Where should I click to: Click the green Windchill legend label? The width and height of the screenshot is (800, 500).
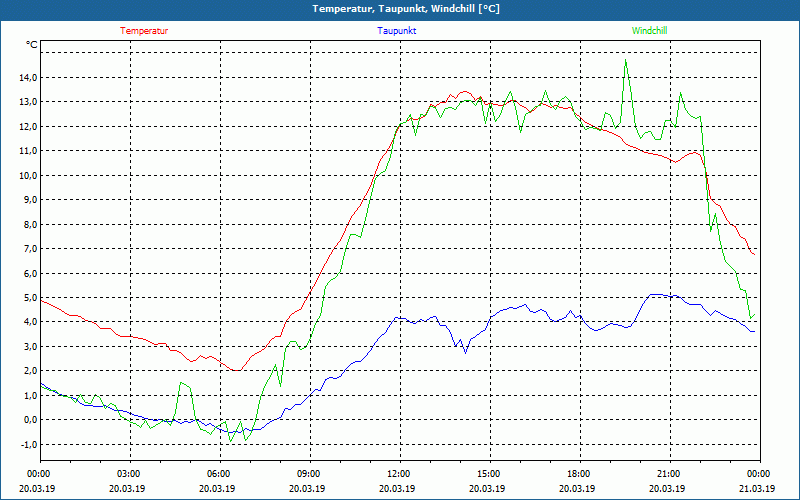pos(649,31)
